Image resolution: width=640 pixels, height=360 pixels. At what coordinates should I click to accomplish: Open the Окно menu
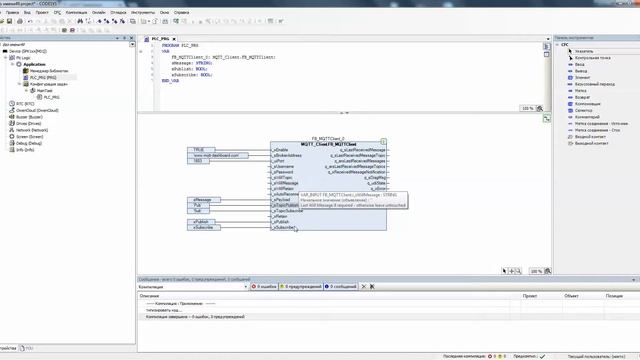click(164, 13)
